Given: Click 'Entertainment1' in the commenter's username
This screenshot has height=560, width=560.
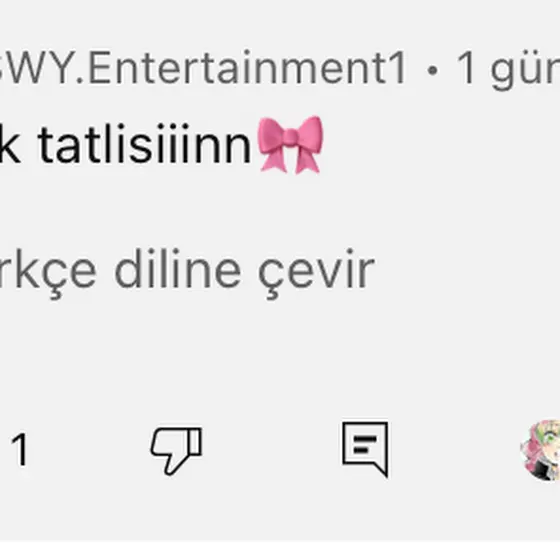Looking at the screenshot, I should [x=247, y=68].
